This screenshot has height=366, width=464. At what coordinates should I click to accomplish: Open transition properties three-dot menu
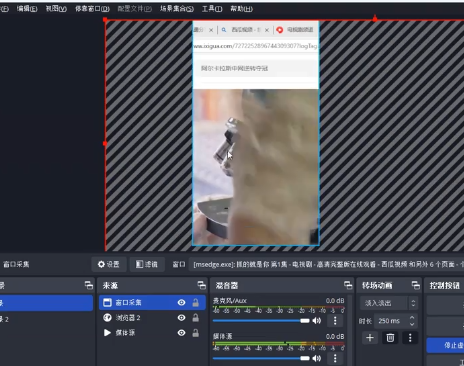(410, 338)
